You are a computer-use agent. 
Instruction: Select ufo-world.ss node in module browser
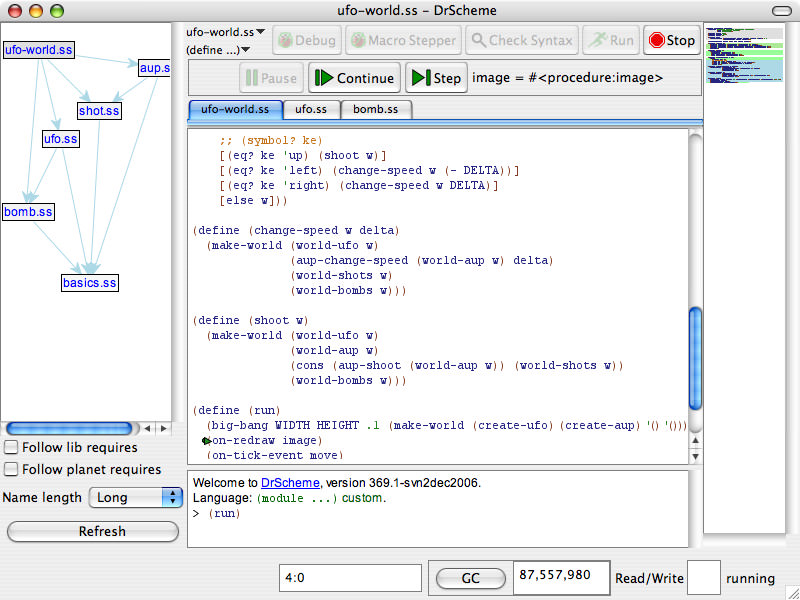pyautogui.click(x=39, y=50)
